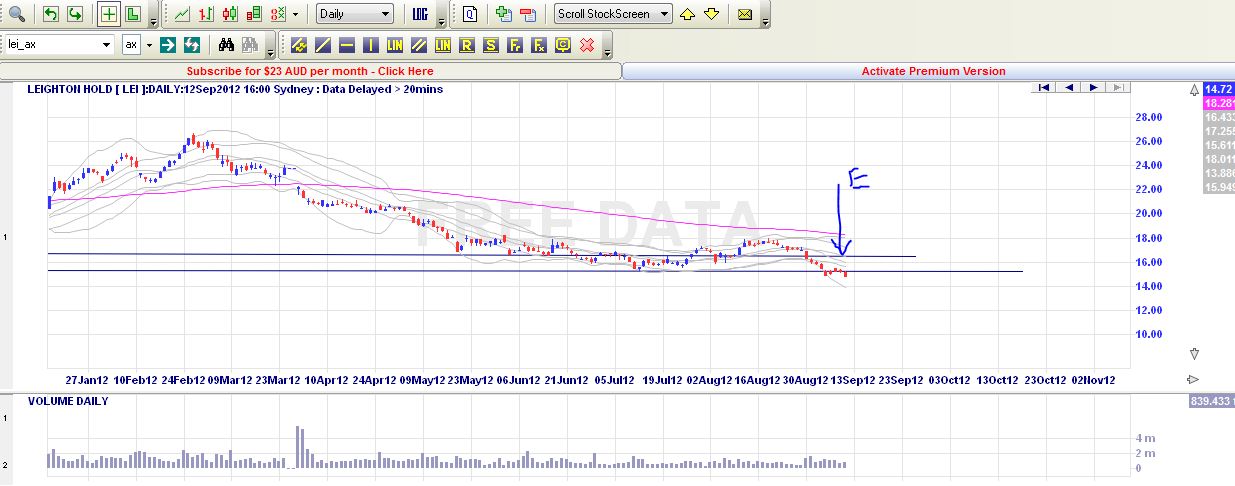
Task: Click the yellow envelope mail icon
Action: 745,14
